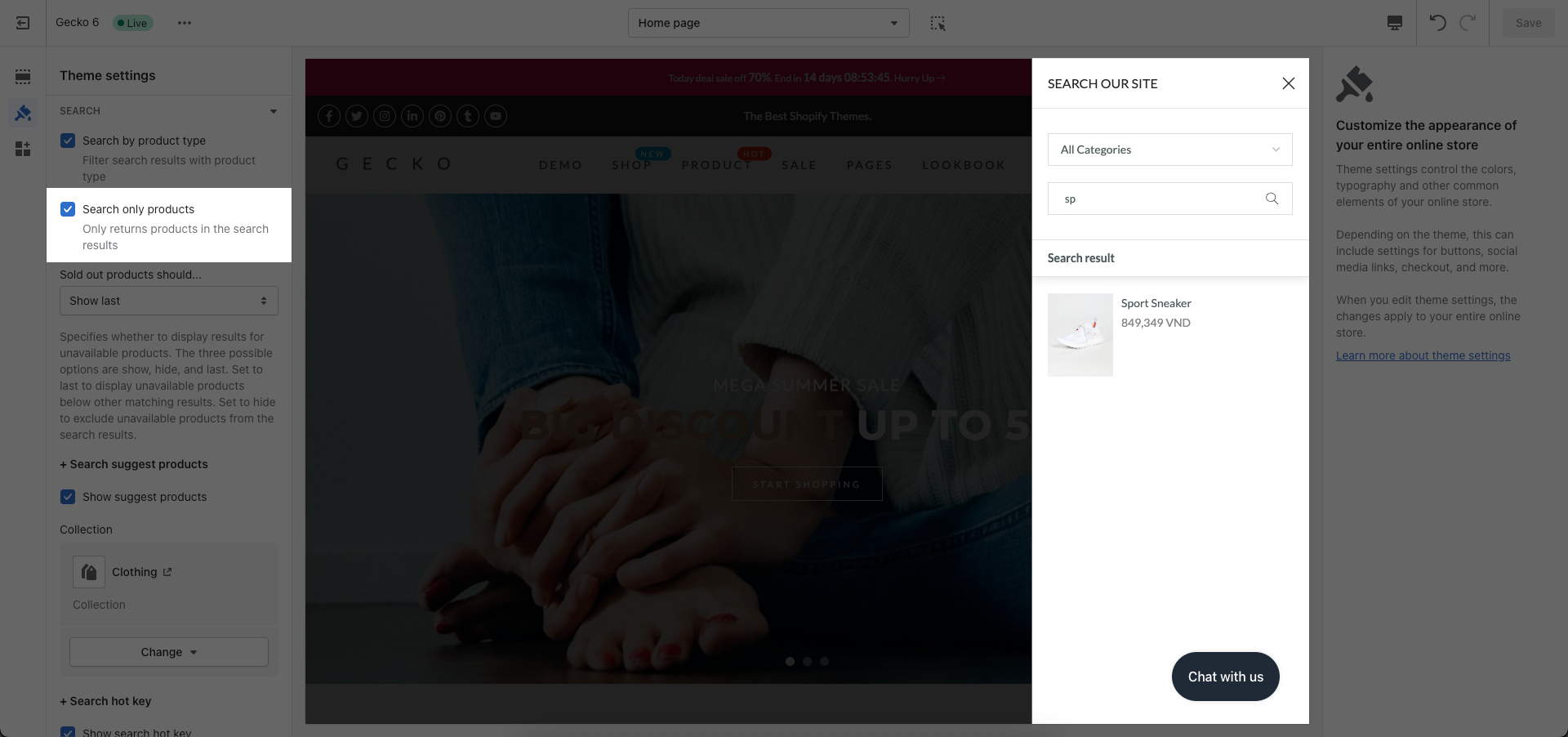This screenshot has height=737, width=1568.
Task: Click the 849,349 VND price text
Action: (x=1156, y=323)
